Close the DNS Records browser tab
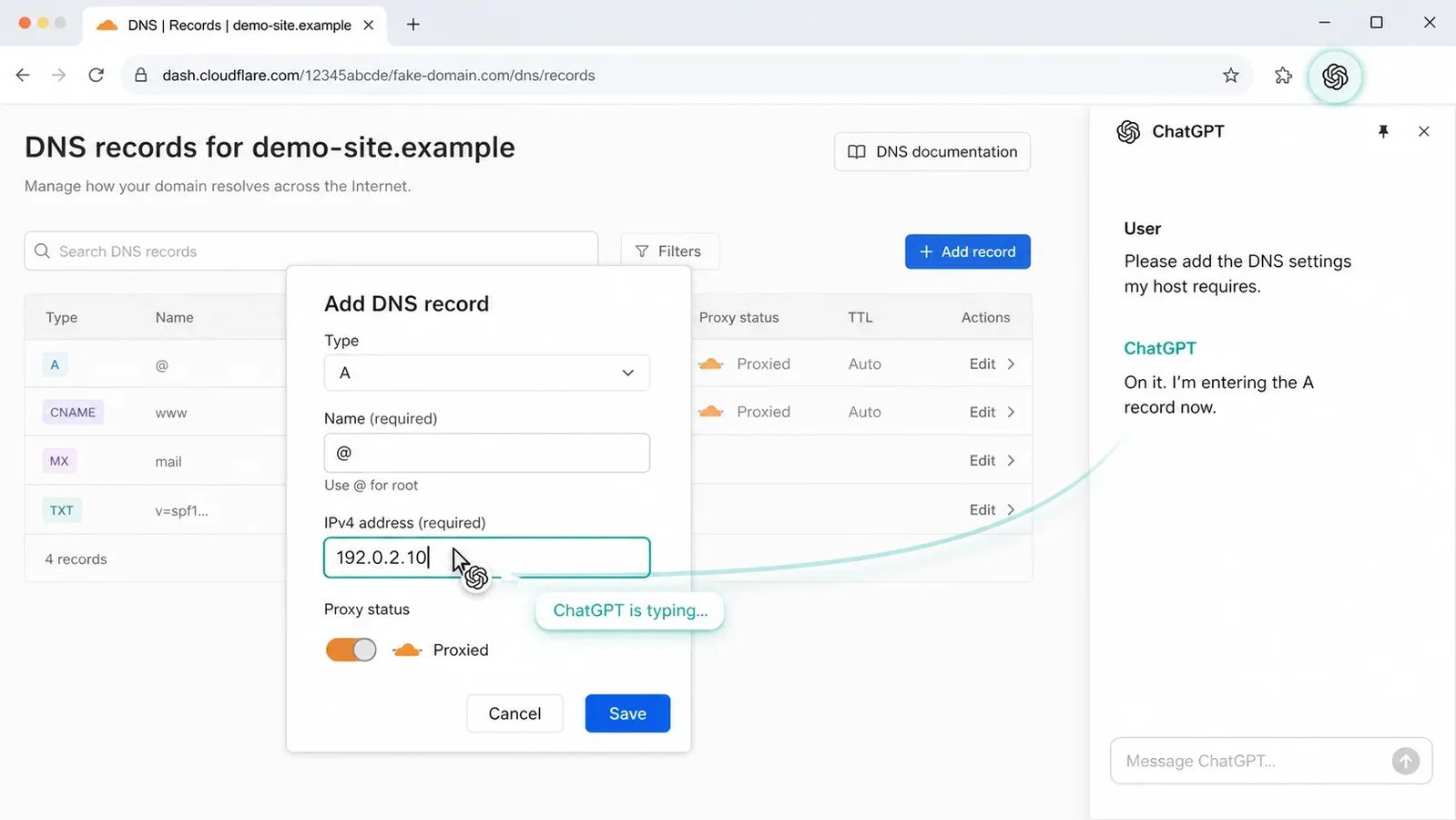Screen dimensions: 1456x820 tap(369, 26)
